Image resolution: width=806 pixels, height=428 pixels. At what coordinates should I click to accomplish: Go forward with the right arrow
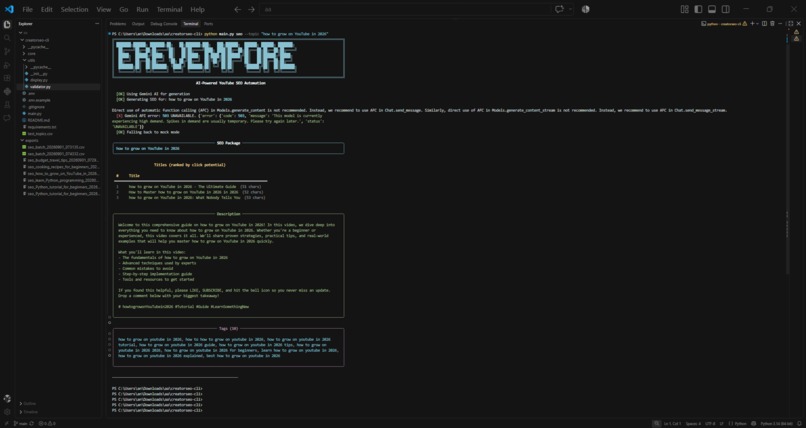point(251,9)
